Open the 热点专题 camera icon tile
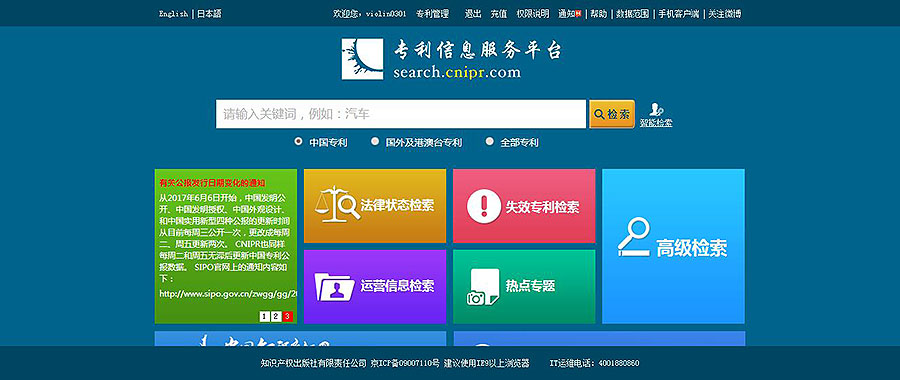 click(x=524, y=286)
